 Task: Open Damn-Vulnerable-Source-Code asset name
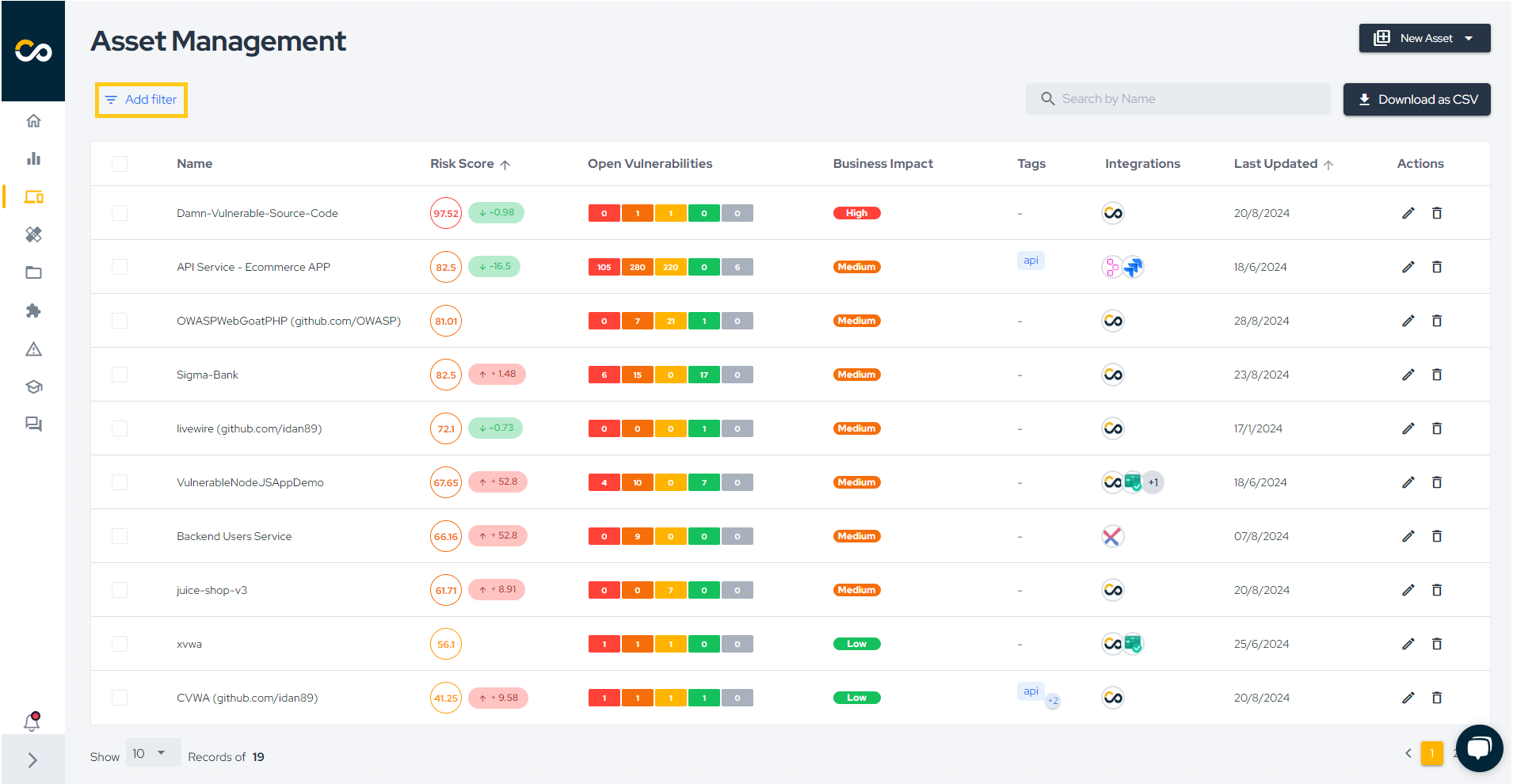257,213
